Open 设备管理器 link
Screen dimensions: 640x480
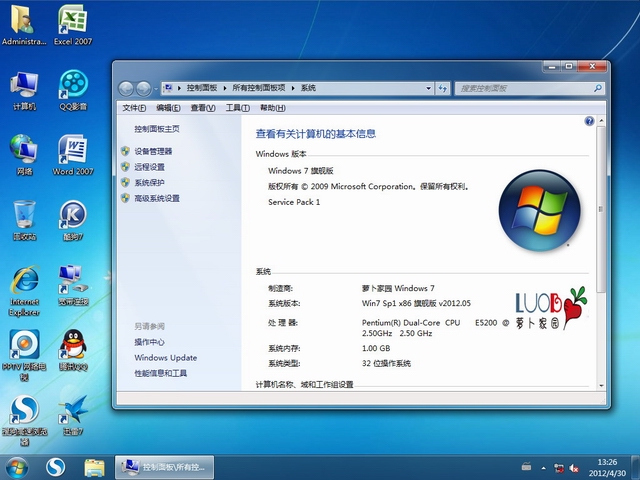[x=153, y=151]
